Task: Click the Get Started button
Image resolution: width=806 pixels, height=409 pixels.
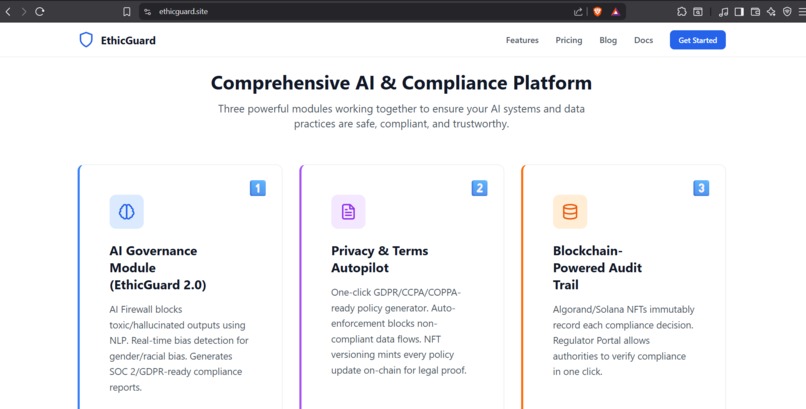Action: click(x=698, y=40)
